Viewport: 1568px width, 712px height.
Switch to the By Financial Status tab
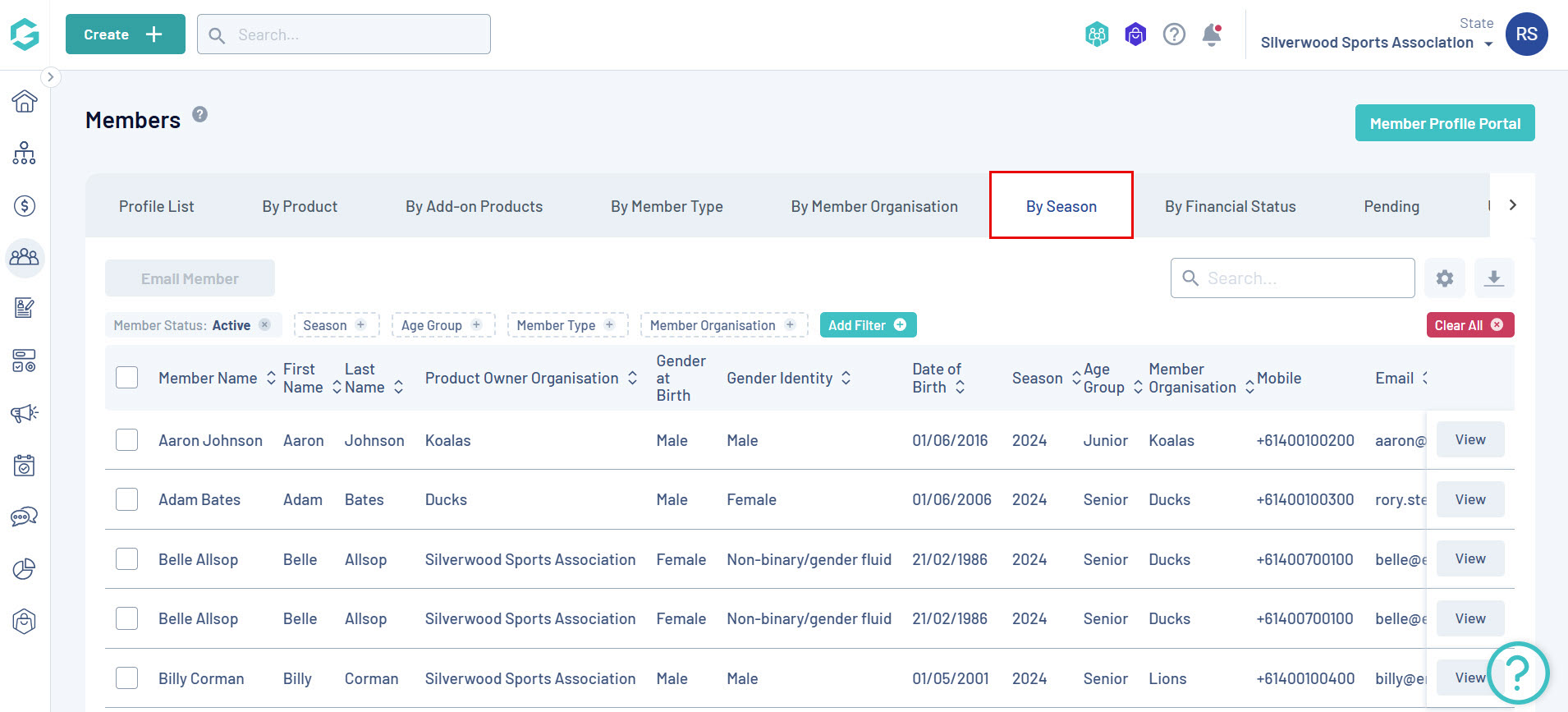coord(1230,207)
